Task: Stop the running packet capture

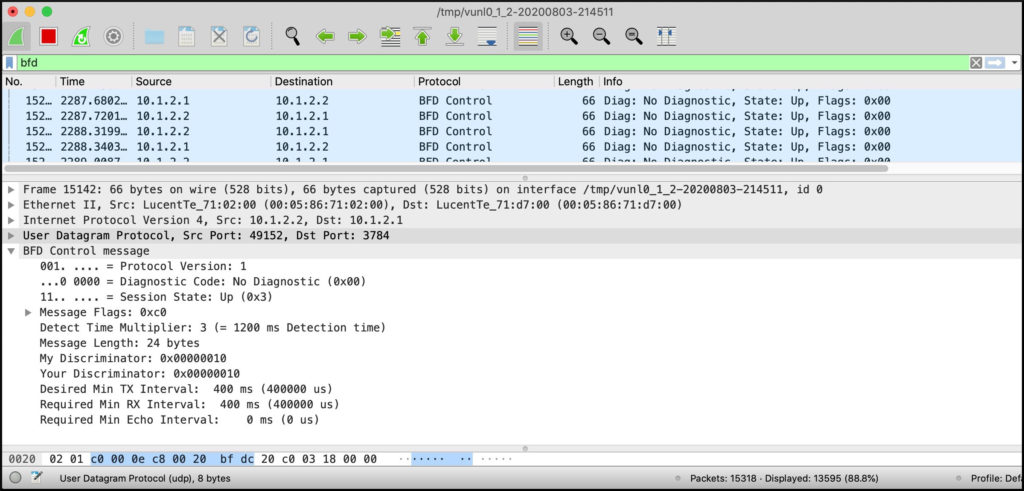Action: tap(48, 36)
